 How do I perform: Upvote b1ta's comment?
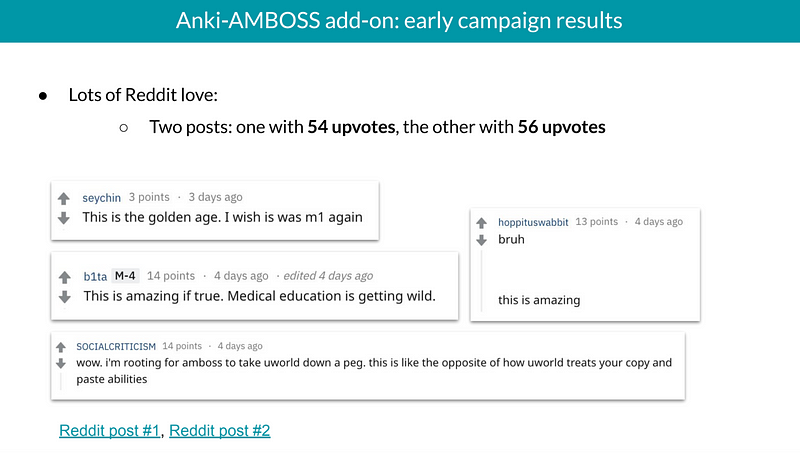click(65, 277)
